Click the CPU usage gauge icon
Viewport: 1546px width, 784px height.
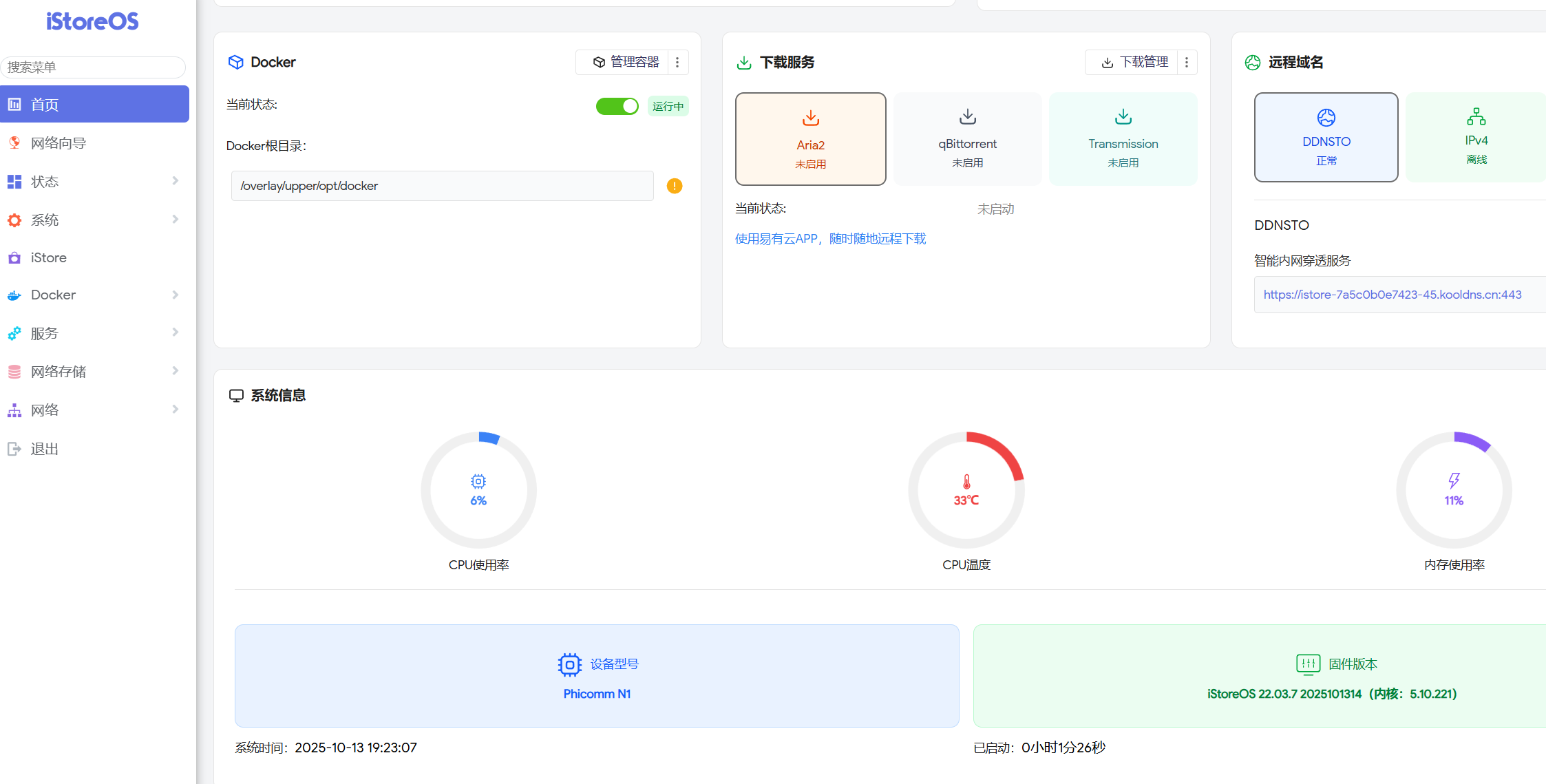(x=478, y=482)
